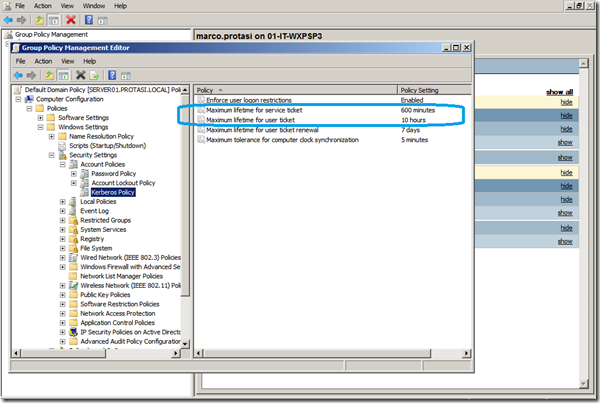This screenshot has width=600, height=403.
Task: Click the Up one level folder icon in Group Policy Management toolbar
Action: click(x=39, y=20)
